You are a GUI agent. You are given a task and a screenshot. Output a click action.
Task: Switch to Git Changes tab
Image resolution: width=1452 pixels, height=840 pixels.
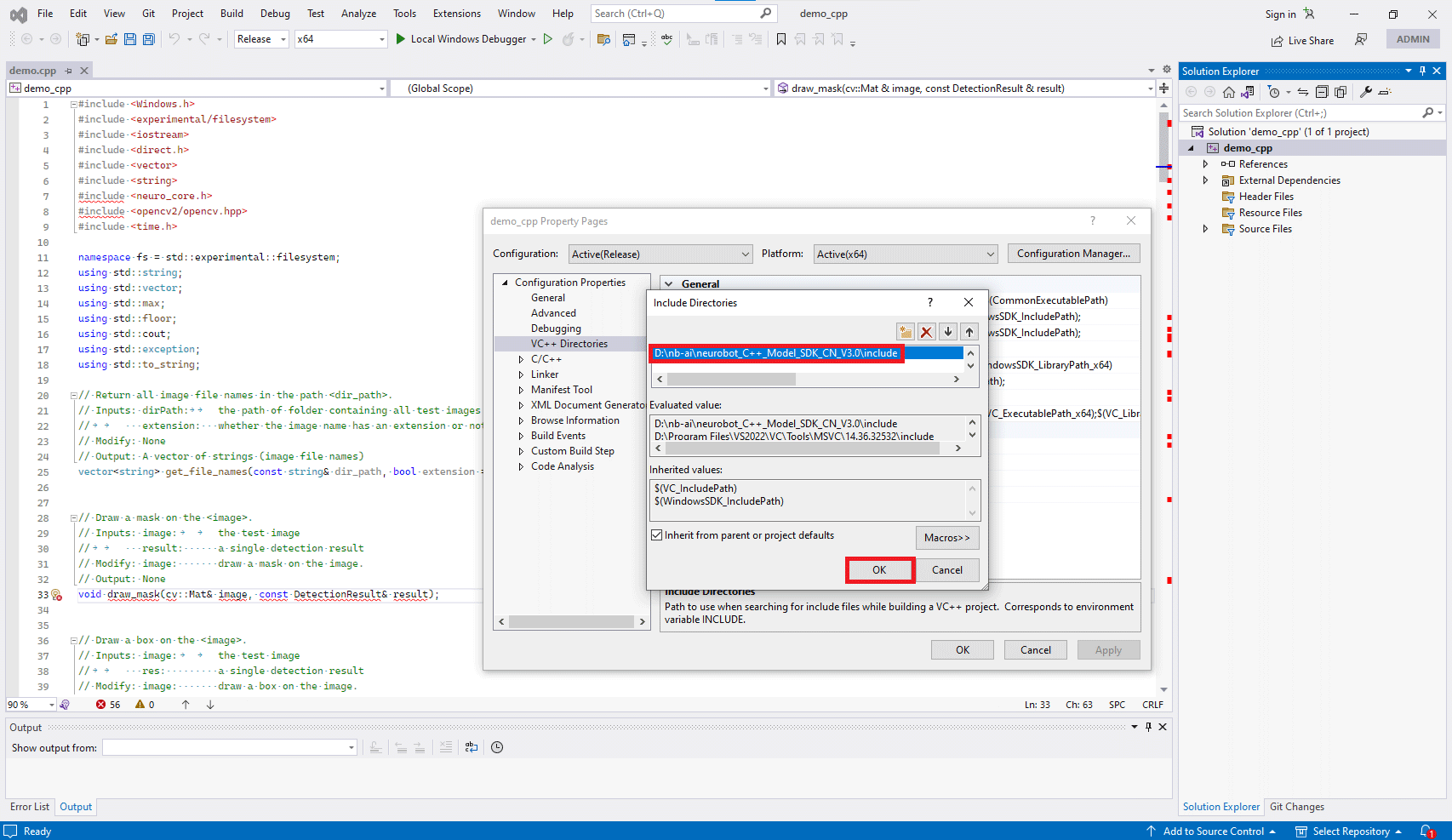pyautogui.click(x=1297, y=807)
